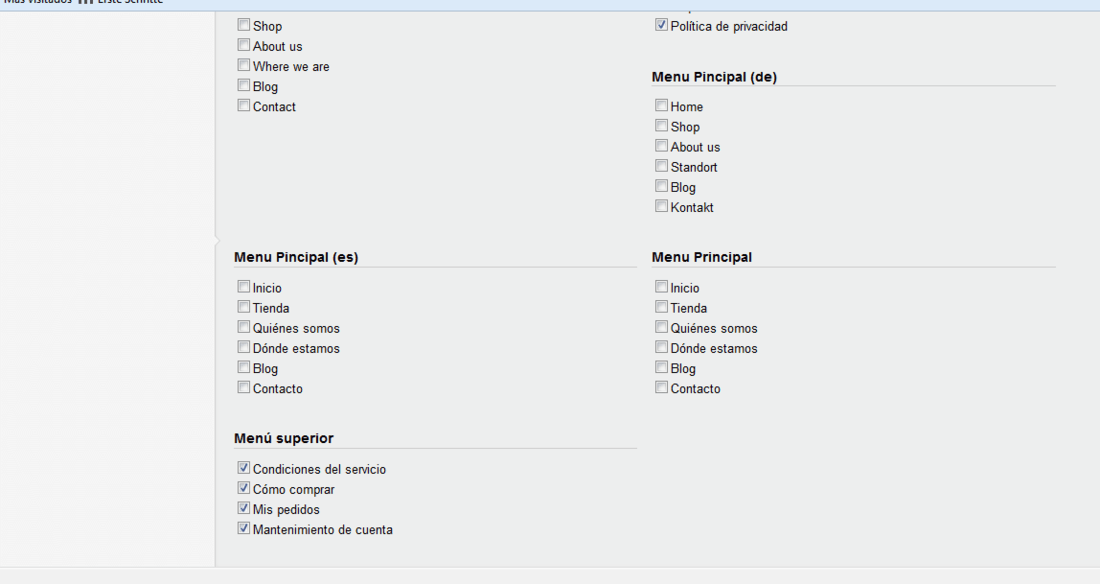Tick the Kontakt checkbox
The height and width of the screenshot is (584, 1100).
(662, 206)
